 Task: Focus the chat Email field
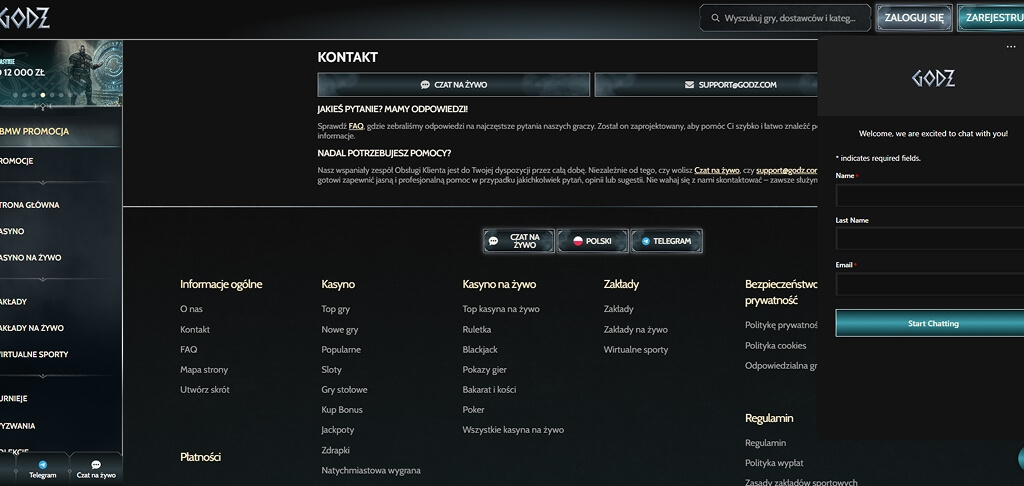point(930,284)
